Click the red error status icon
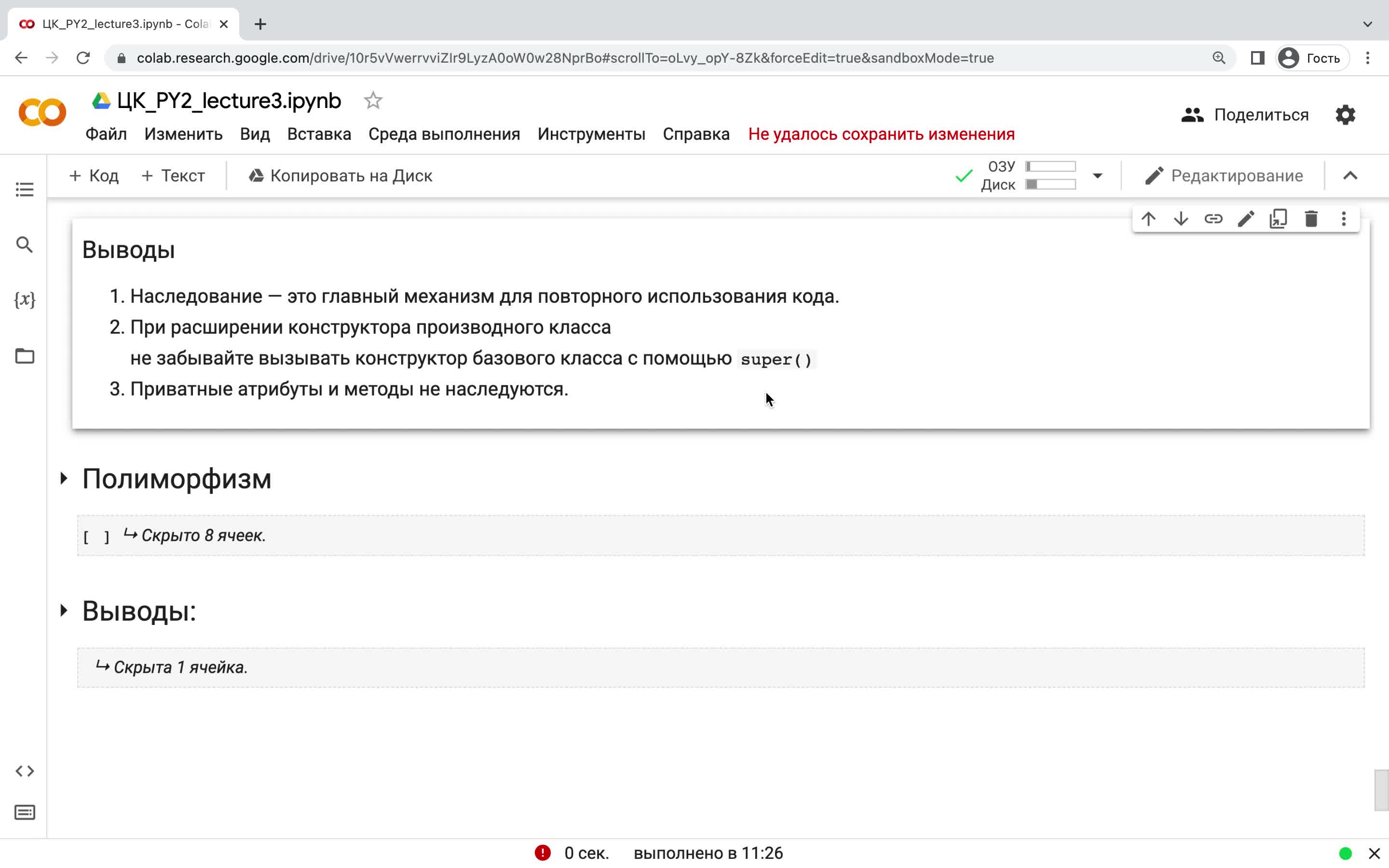 coord(543,853)
